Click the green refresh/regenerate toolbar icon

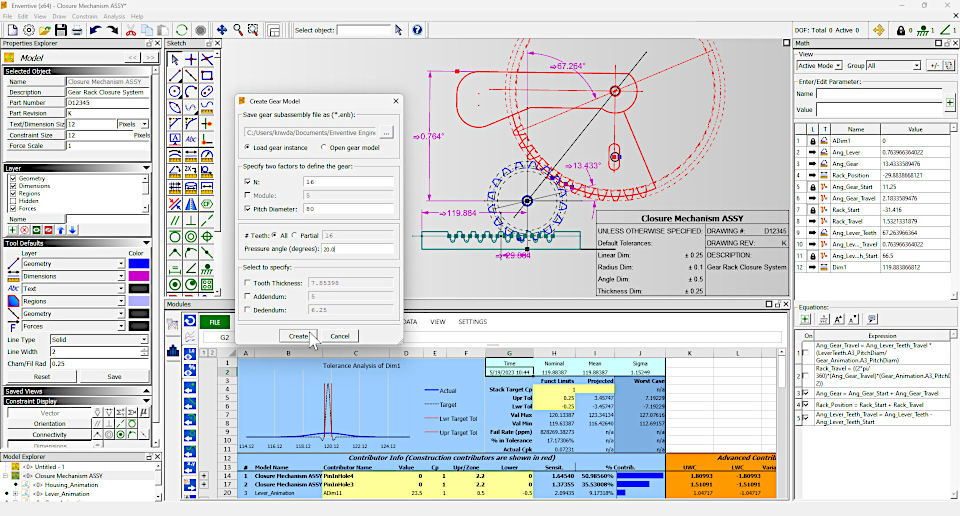click(182, 30)
